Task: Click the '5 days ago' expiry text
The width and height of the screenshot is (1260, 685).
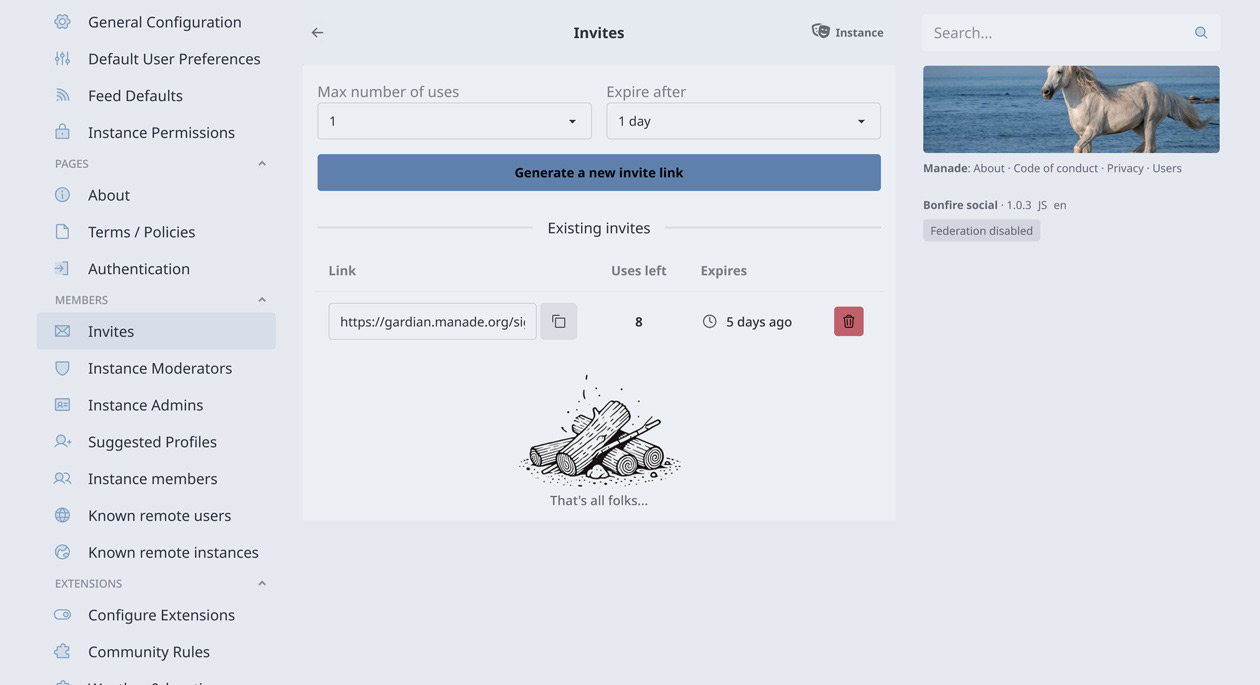Action: click(x=759, y=322)
